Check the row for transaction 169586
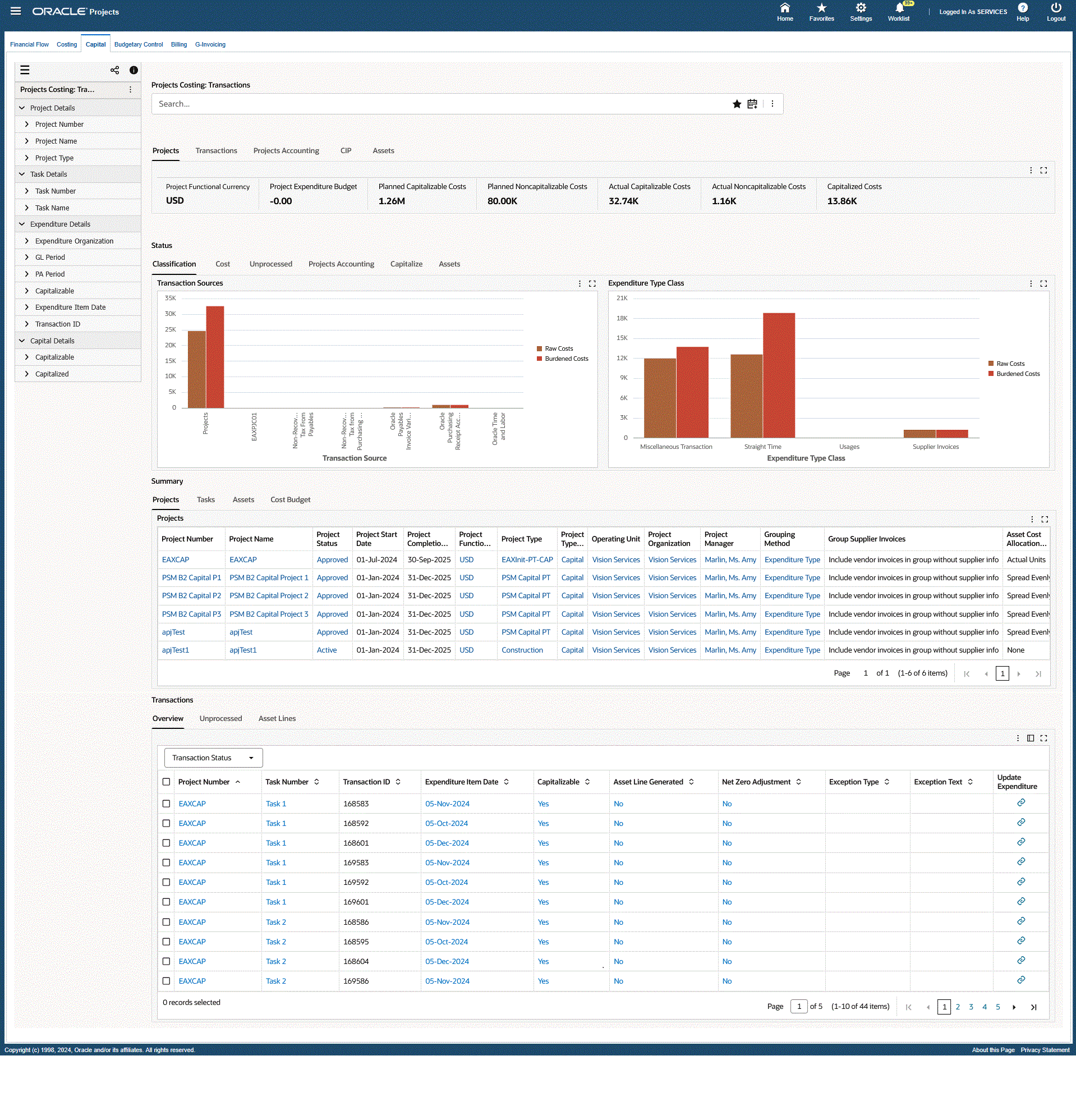The width and height of the screenshot is (1076, 1120). tap(166, 981)
